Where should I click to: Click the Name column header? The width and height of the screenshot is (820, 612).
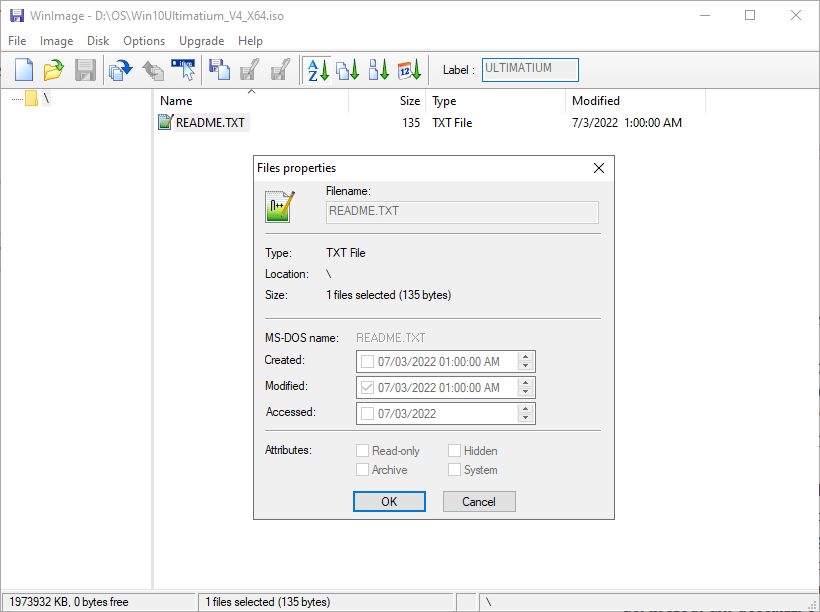pyautogui.click(x=252, y=101)
